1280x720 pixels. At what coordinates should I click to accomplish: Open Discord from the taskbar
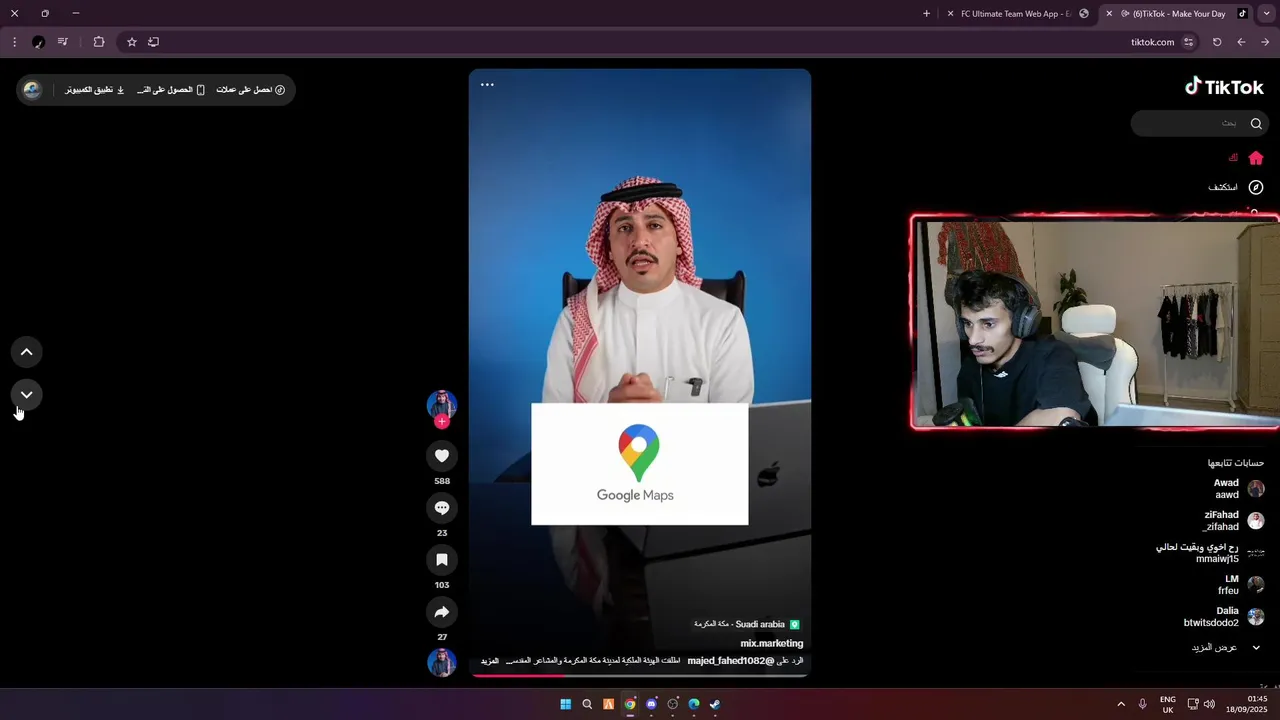651,704
